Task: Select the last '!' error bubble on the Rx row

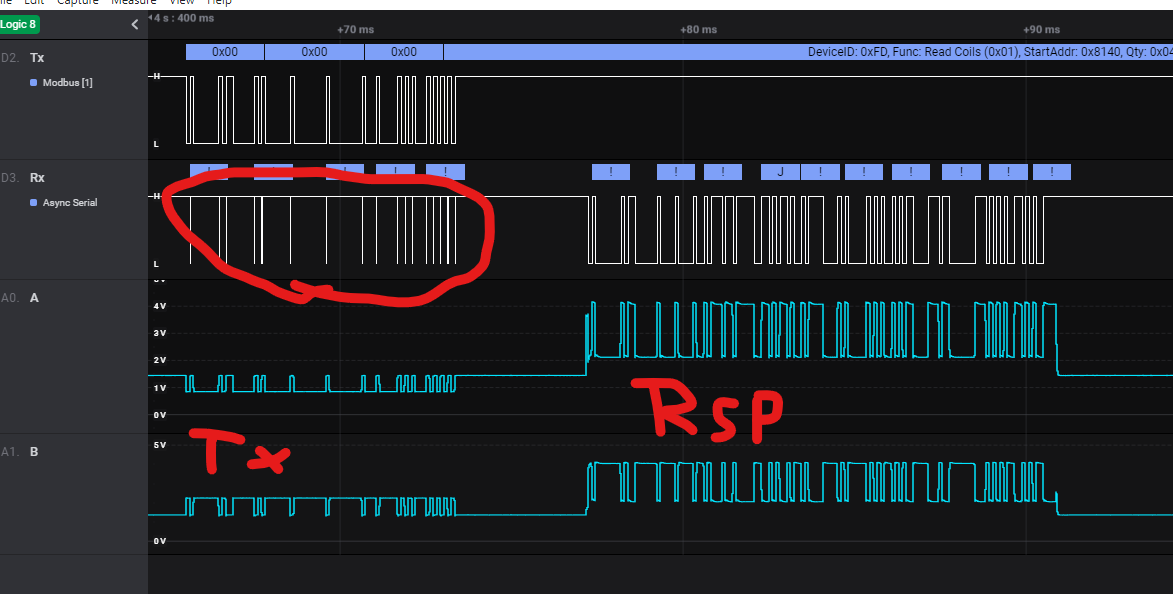Action: coord(1052,172)
